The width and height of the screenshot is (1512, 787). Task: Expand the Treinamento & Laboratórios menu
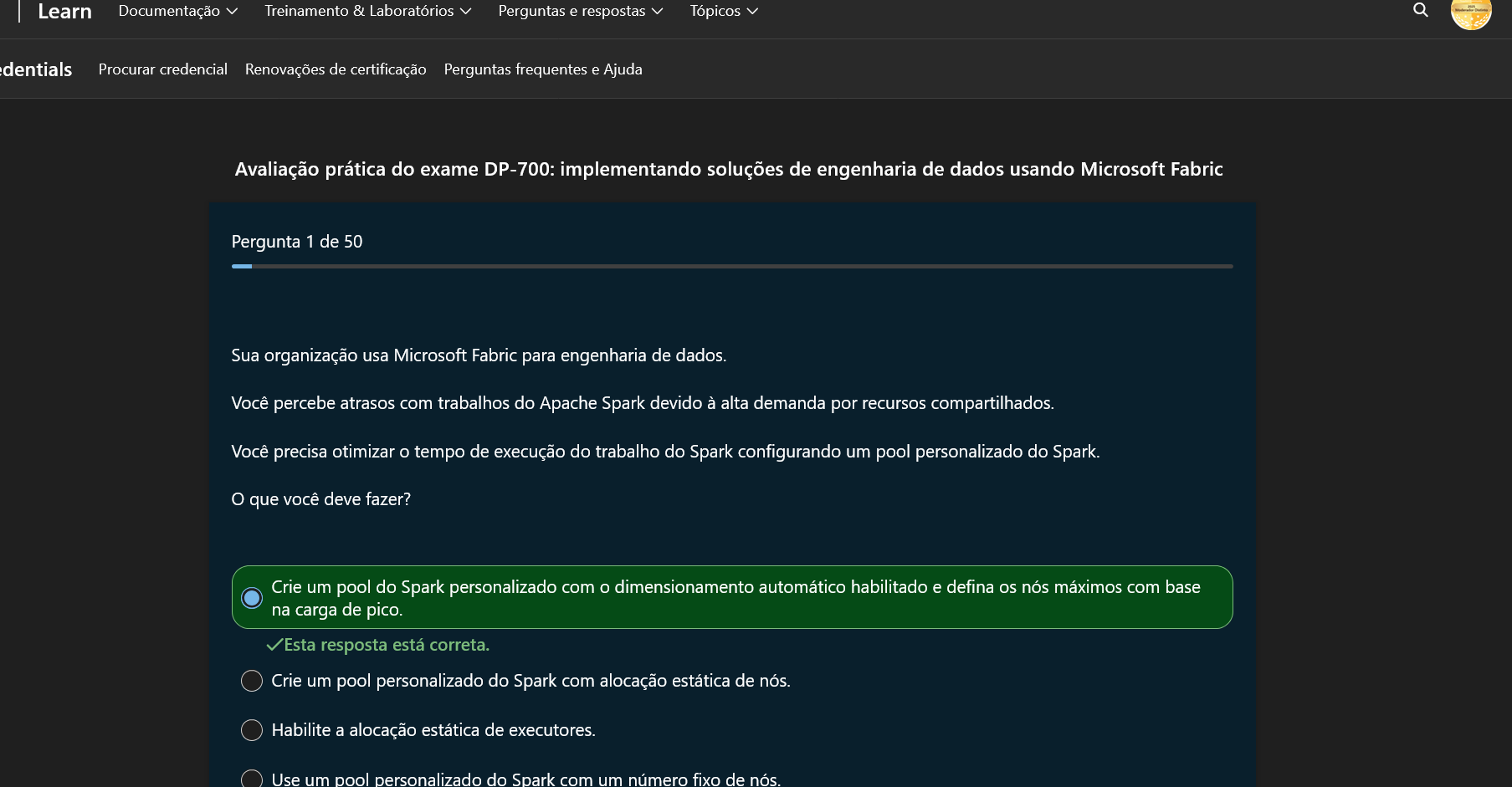pos(368,11)
